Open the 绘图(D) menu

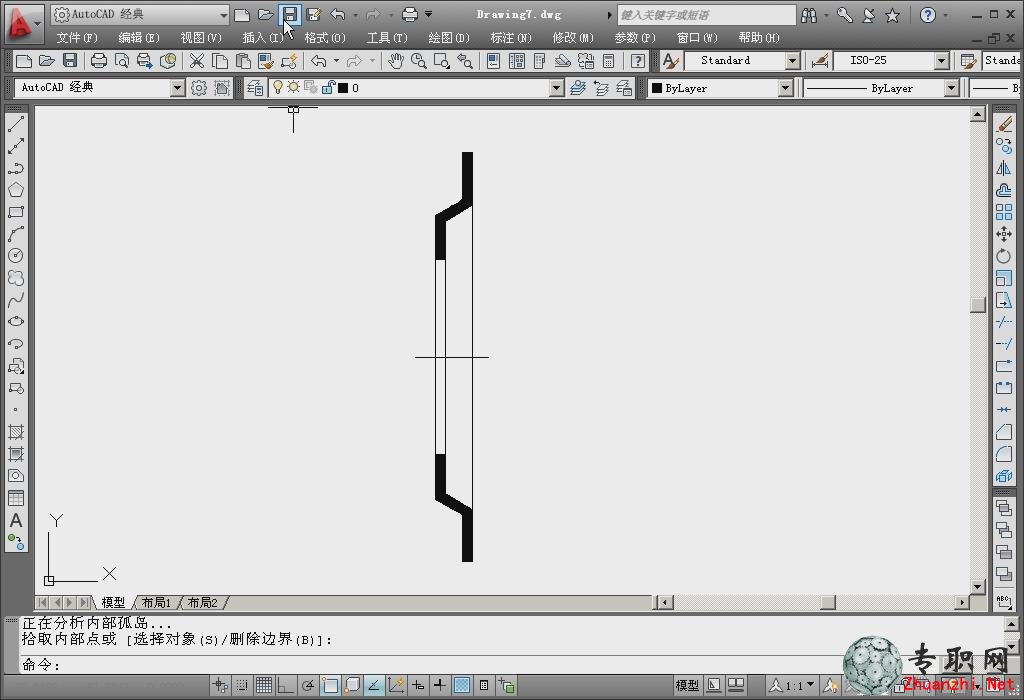tap(449, 38)
